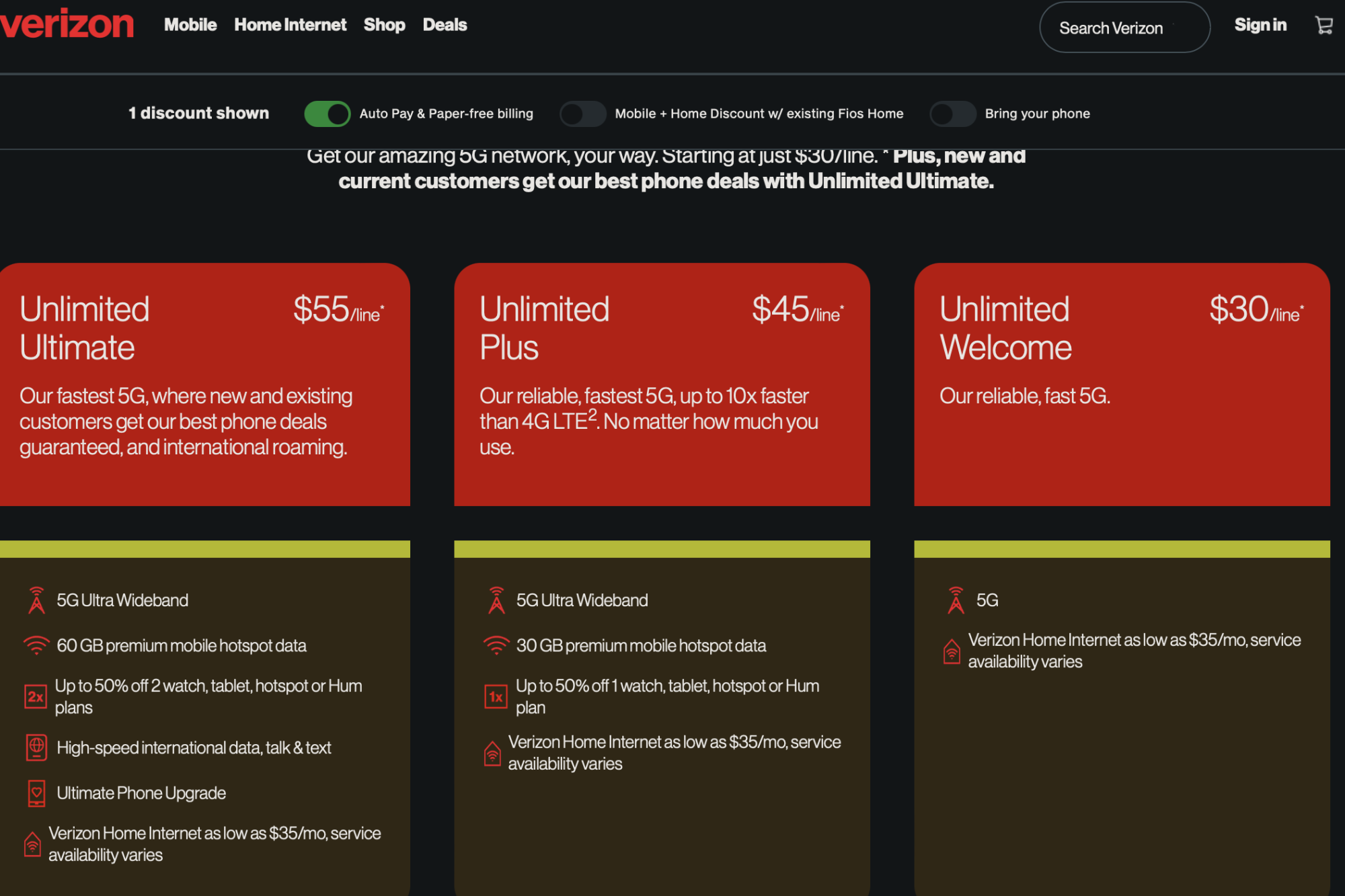Click the '5G' feature text under Unlimited Welcome
1345x896 pixels.
point(987,600)
